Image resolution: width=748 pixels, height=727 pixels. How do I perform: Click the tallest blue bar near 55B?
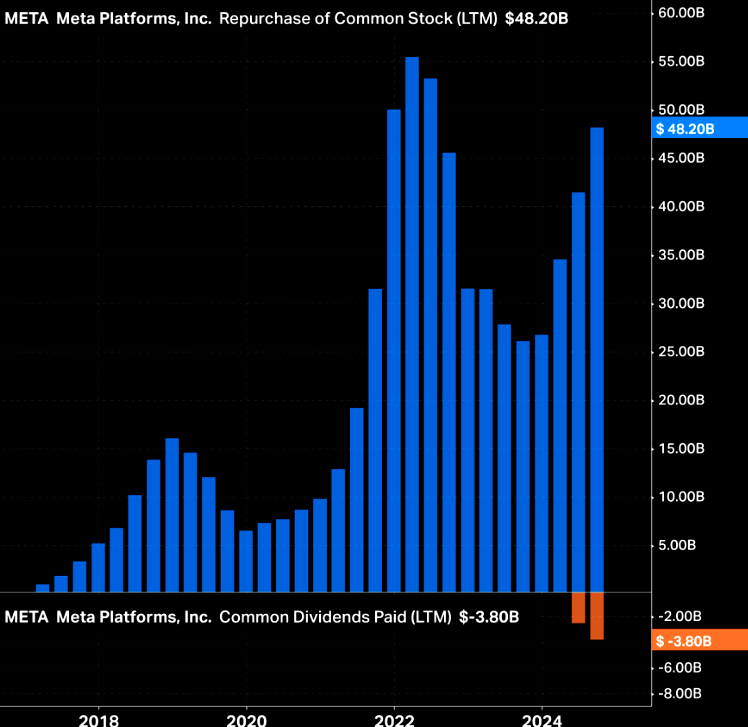412,324
